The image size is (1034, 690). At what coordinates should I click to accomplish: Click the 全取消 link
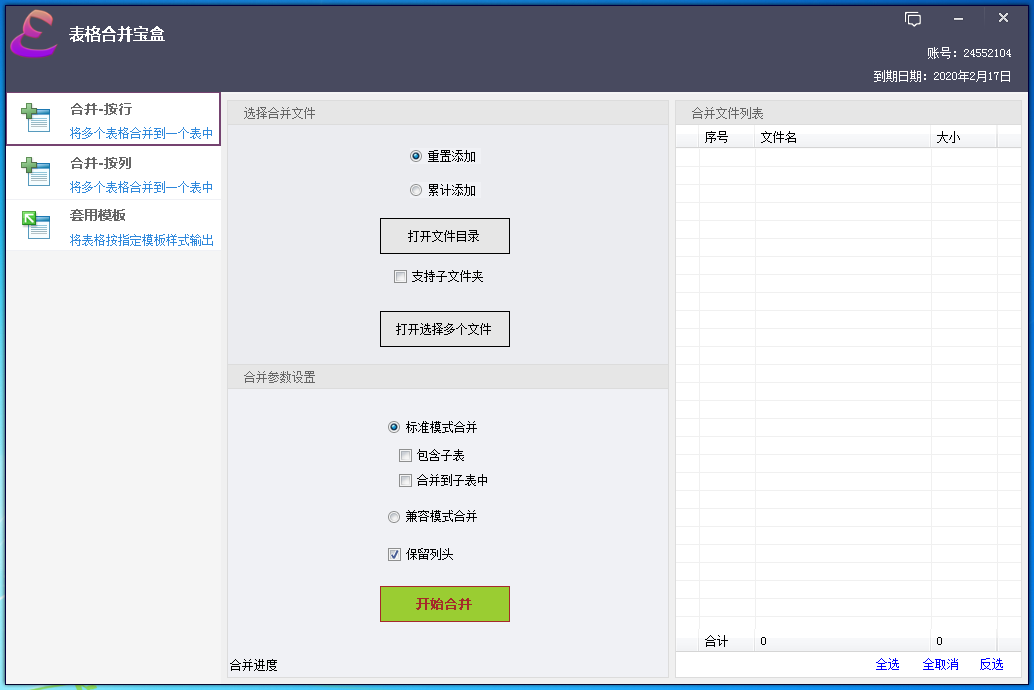tap(940, 664)
